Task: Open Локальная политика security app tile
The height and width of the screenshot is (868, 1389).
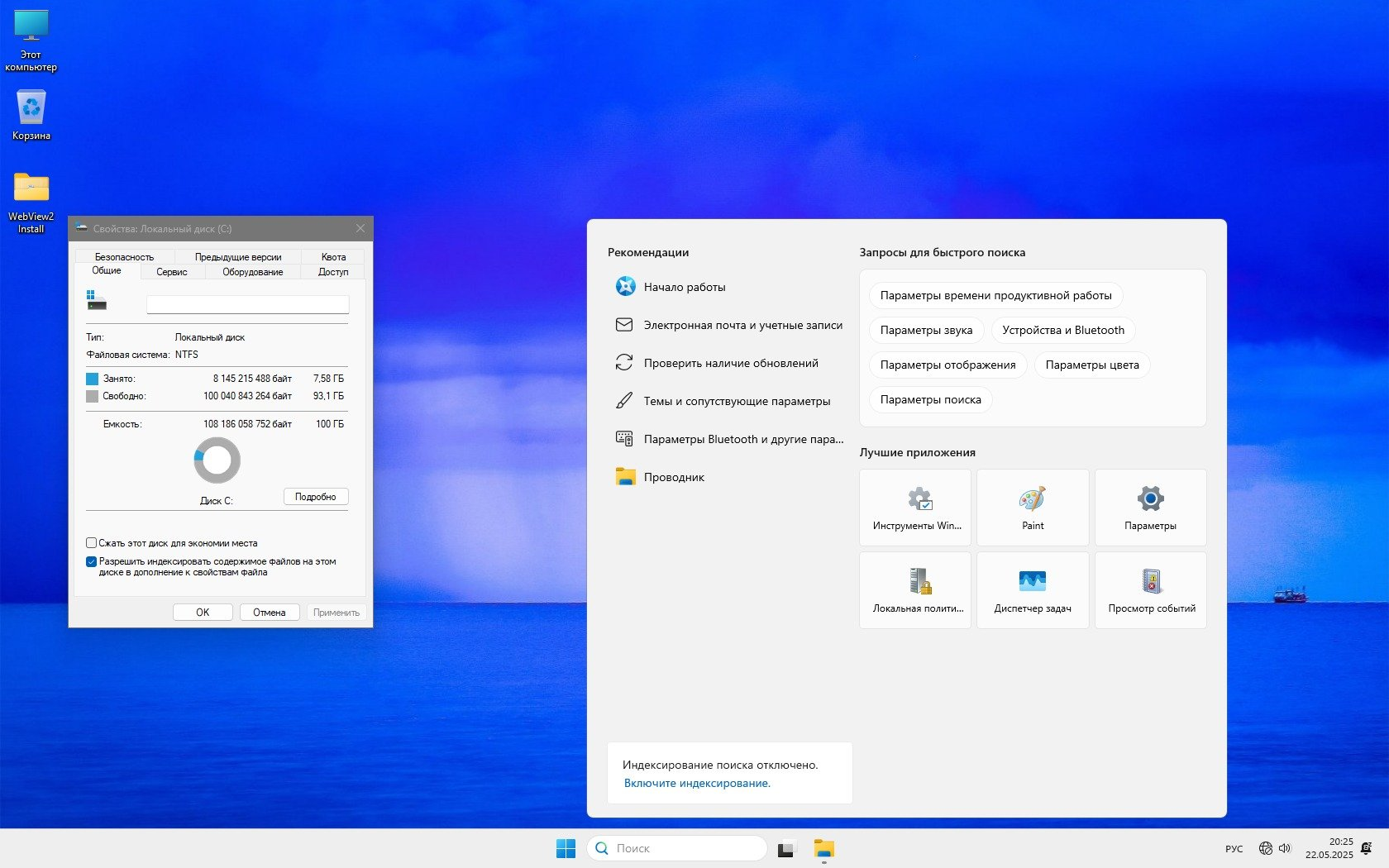Action: click(915, 589)
